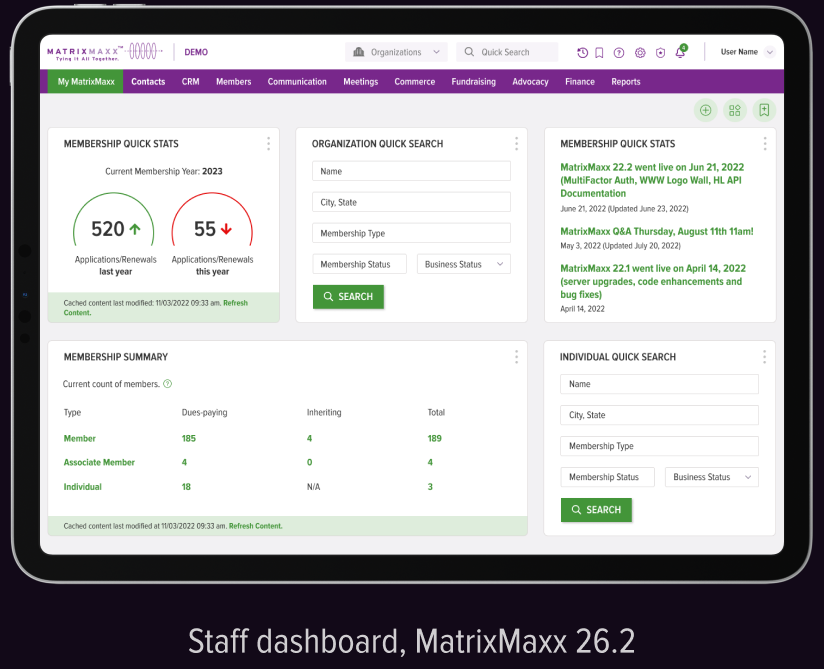Click the magnifier icon in Quick Search

pyautogui.click(x=469, y=52)
